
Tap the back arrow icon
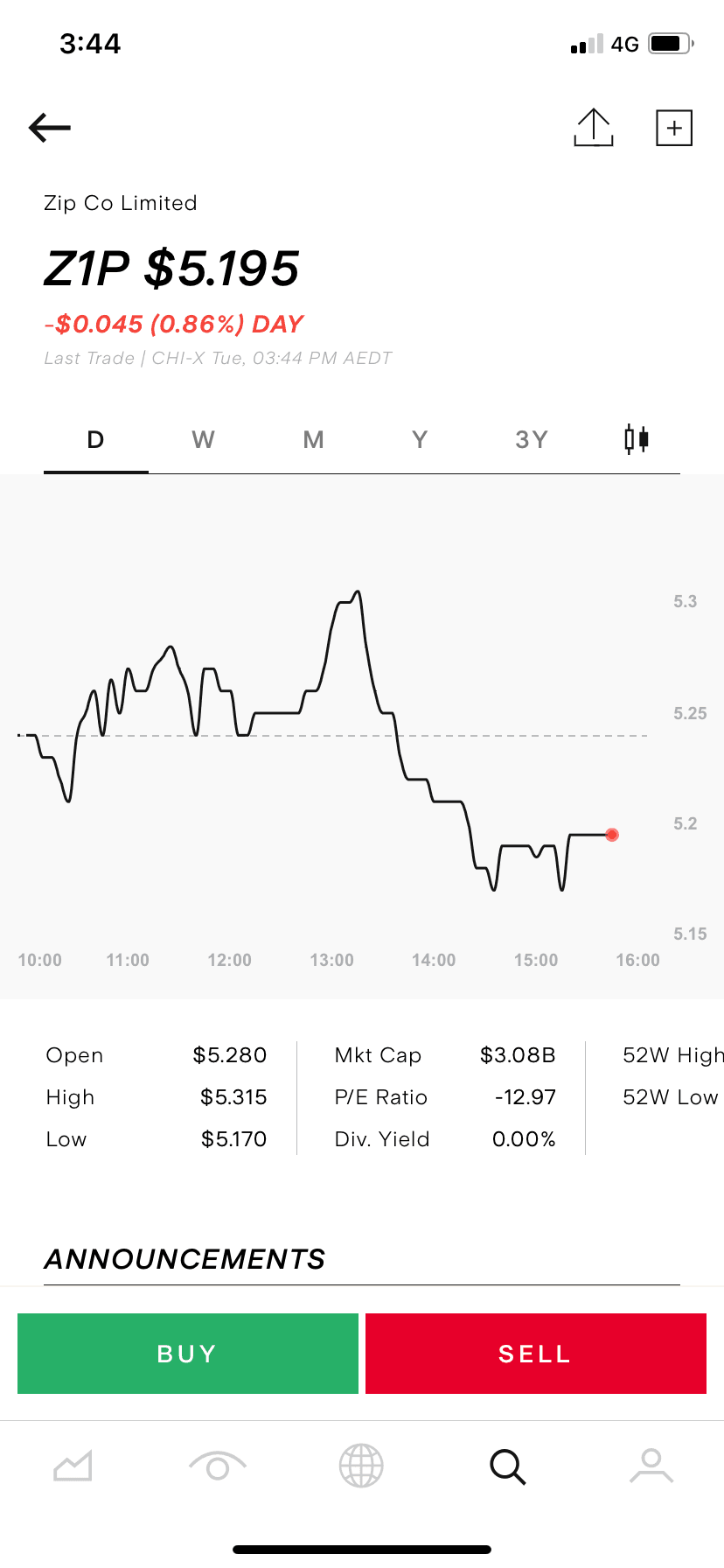50,128
